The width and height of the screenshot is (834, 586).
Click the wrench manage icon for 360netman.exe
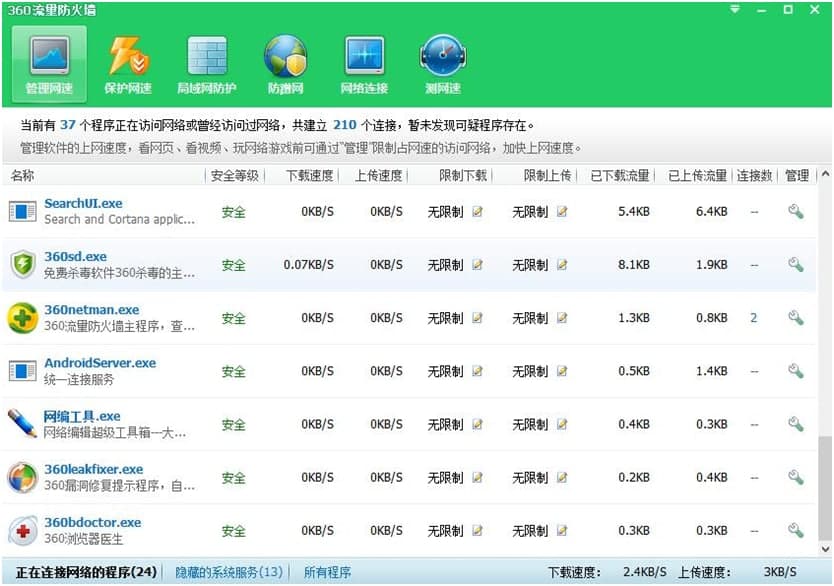(x=795, y=318)
